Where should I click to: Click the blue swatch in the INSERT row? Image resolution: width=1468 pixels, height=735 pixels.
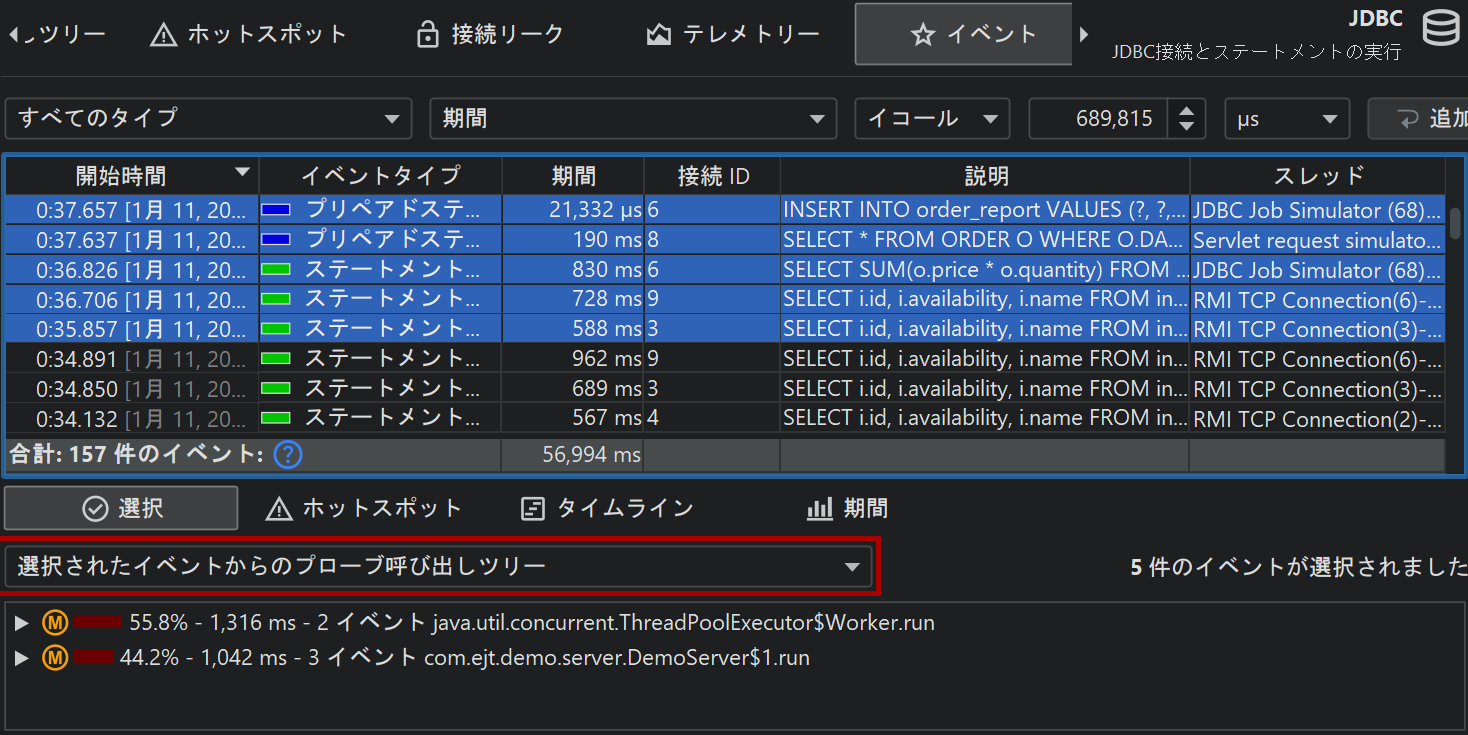(276, 210)
